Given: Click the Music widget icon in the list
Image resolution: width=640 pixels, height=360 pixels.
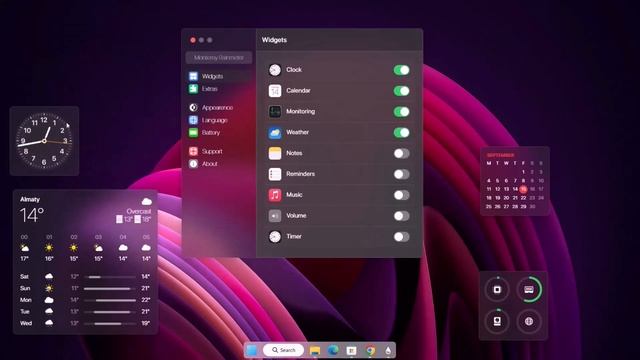Looking at the screenshot, I should click(275, 195).
